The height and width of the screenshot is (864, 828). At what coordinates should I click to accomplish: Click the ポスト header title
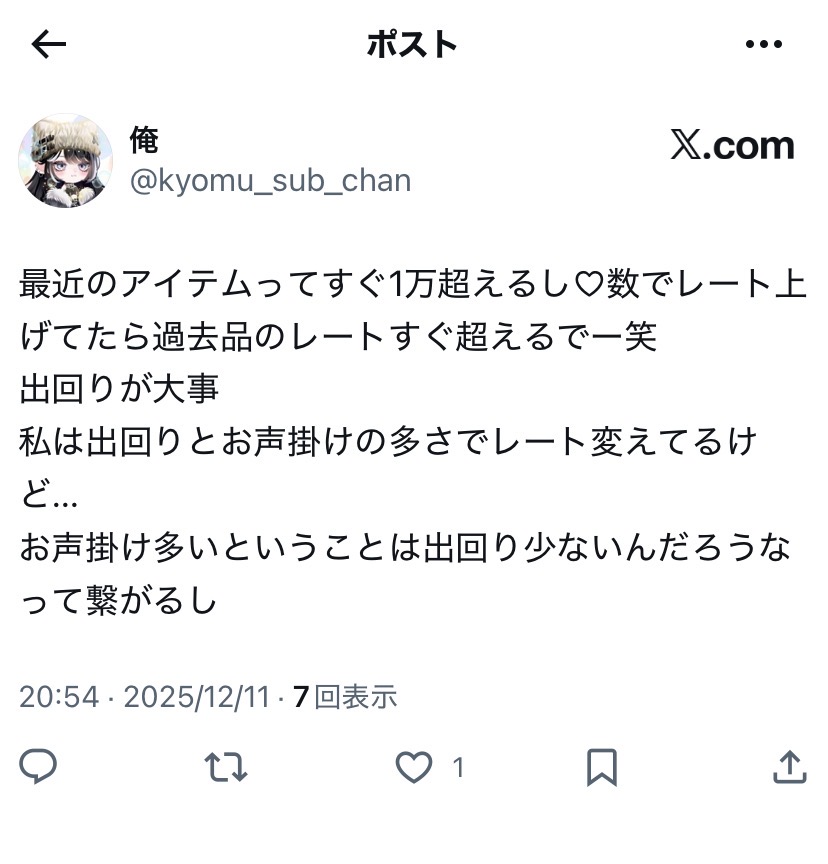[x=412, y=45]
